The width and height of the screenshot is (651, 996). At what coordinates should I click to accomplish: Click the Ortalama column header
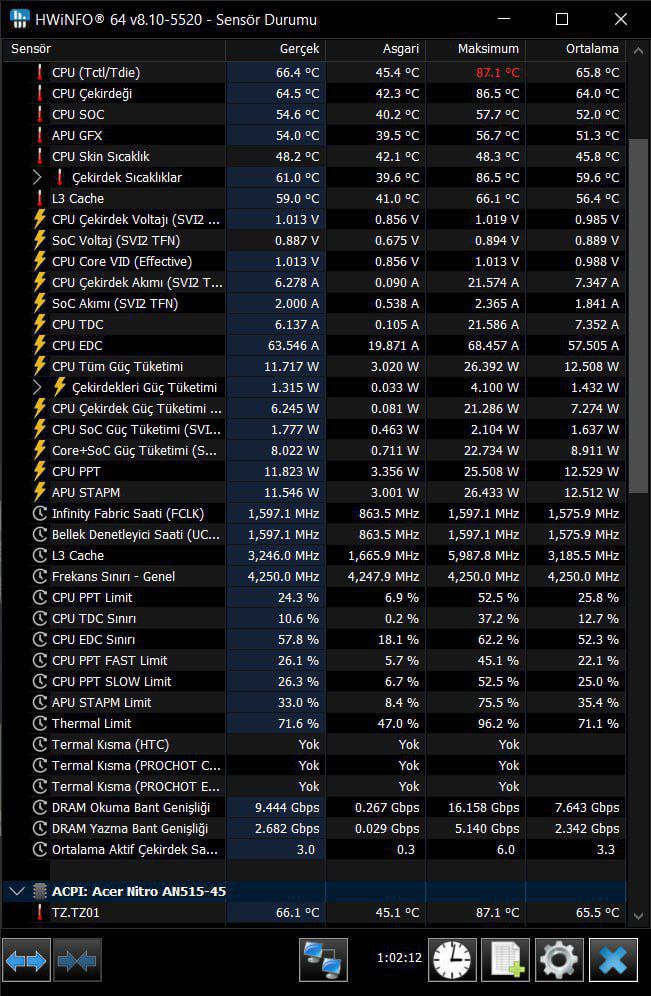tap(575, 49)
